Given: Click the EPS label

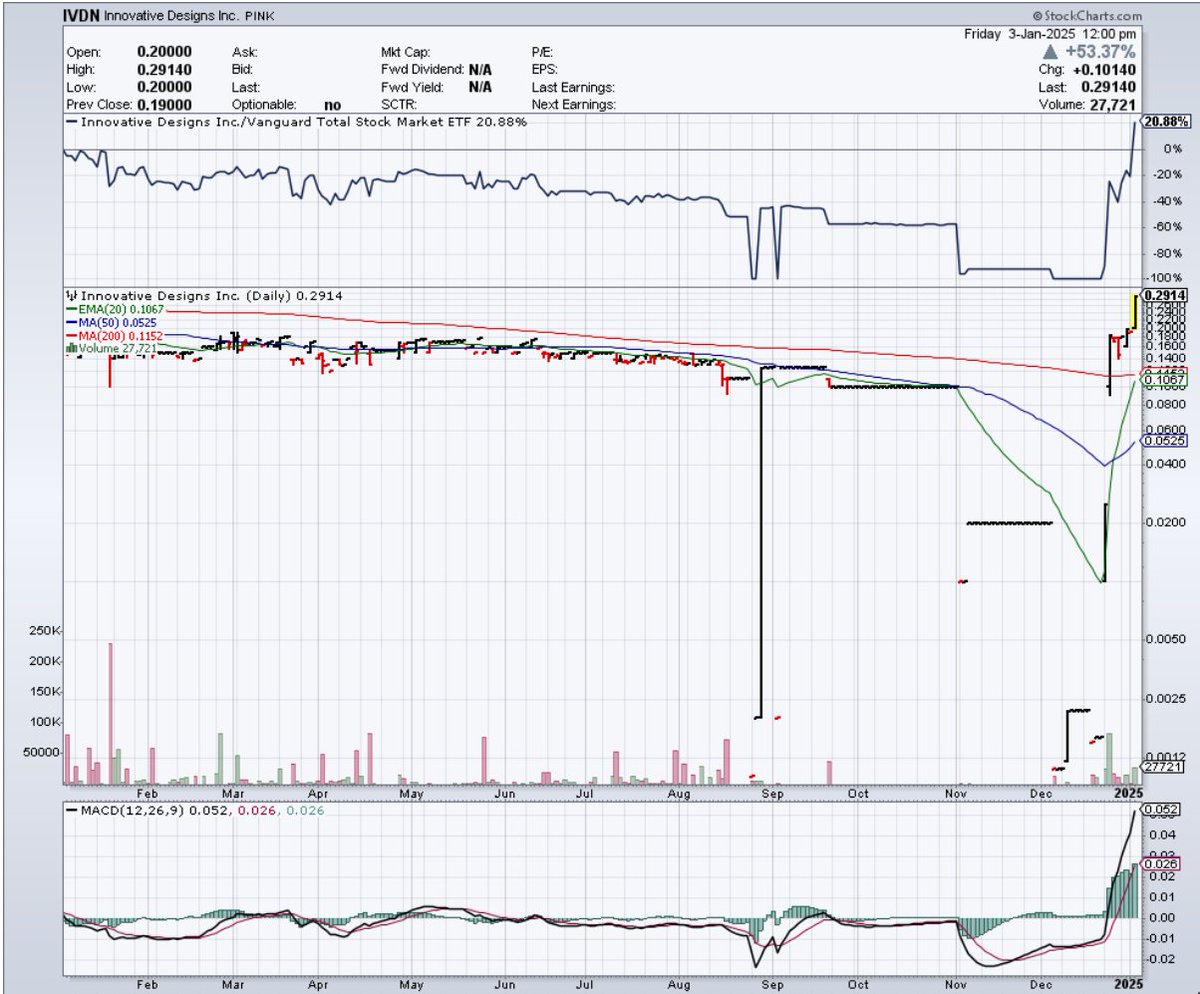Looking at the screenshot, I should (543, 69).
